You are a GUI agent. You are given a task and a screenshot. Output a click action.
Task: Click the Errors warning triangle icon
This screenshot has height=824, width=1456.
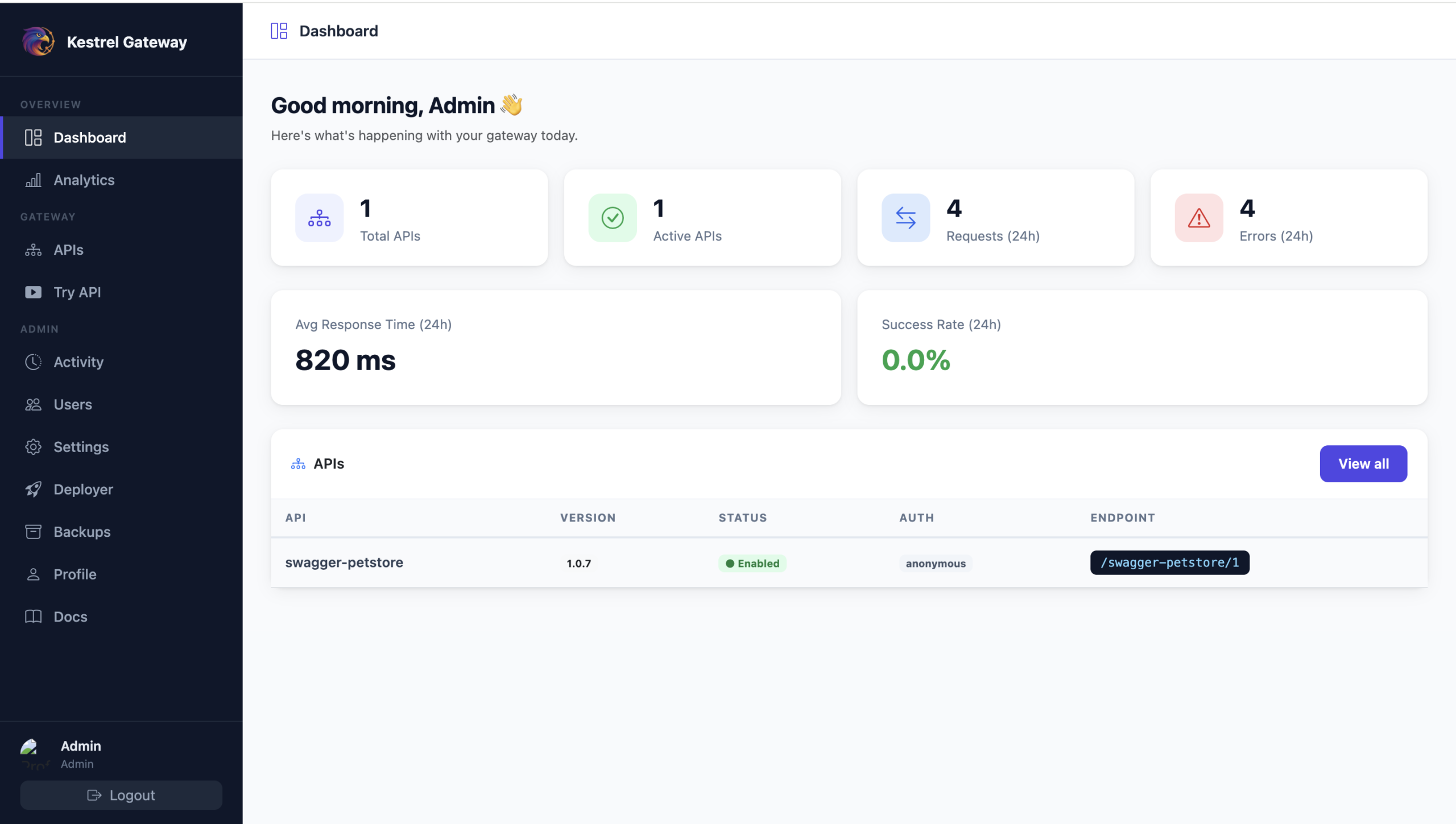click(1199, 218)
